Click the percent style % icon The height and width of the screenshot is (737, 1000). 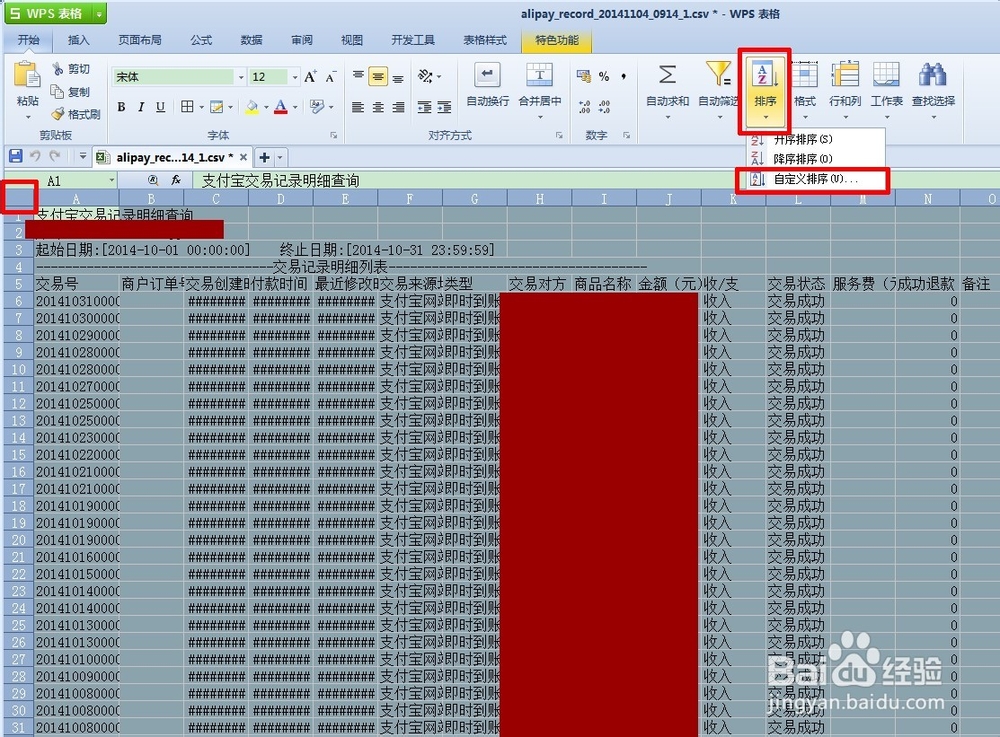pos(603,77)
